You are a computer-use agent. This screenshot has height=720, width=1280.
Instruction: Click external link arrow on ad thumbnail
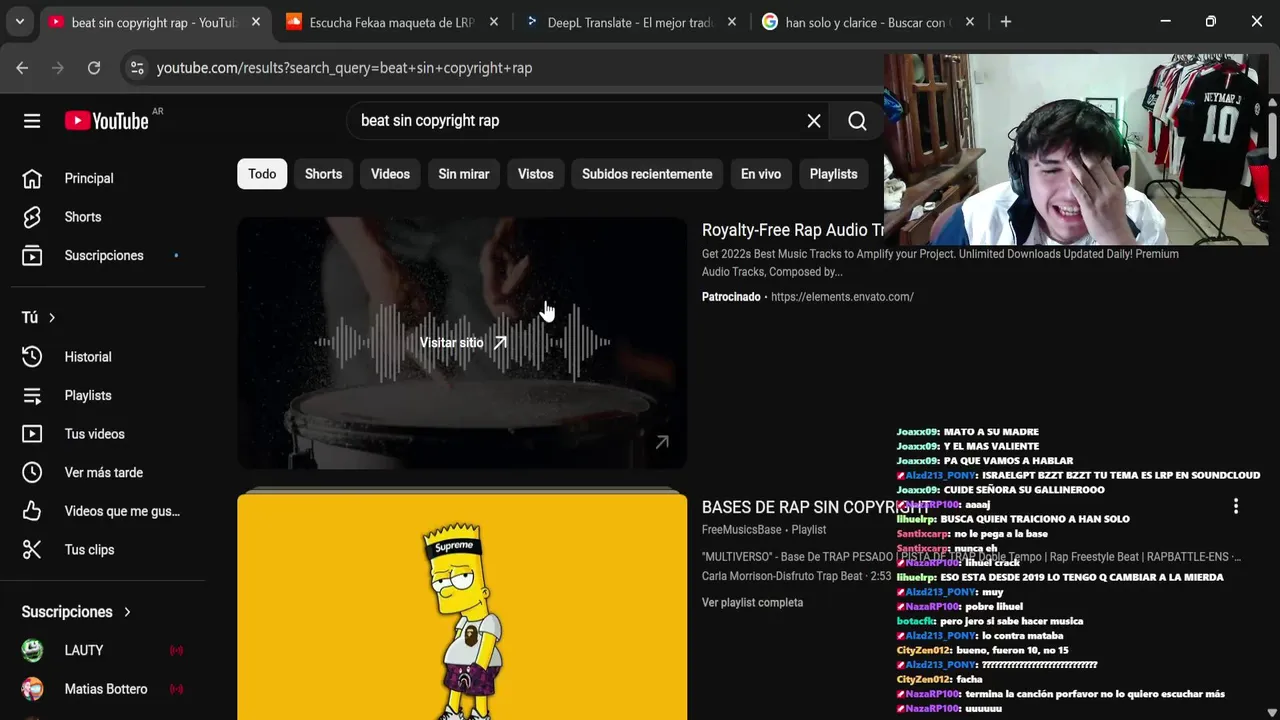(x=662, y=442)
